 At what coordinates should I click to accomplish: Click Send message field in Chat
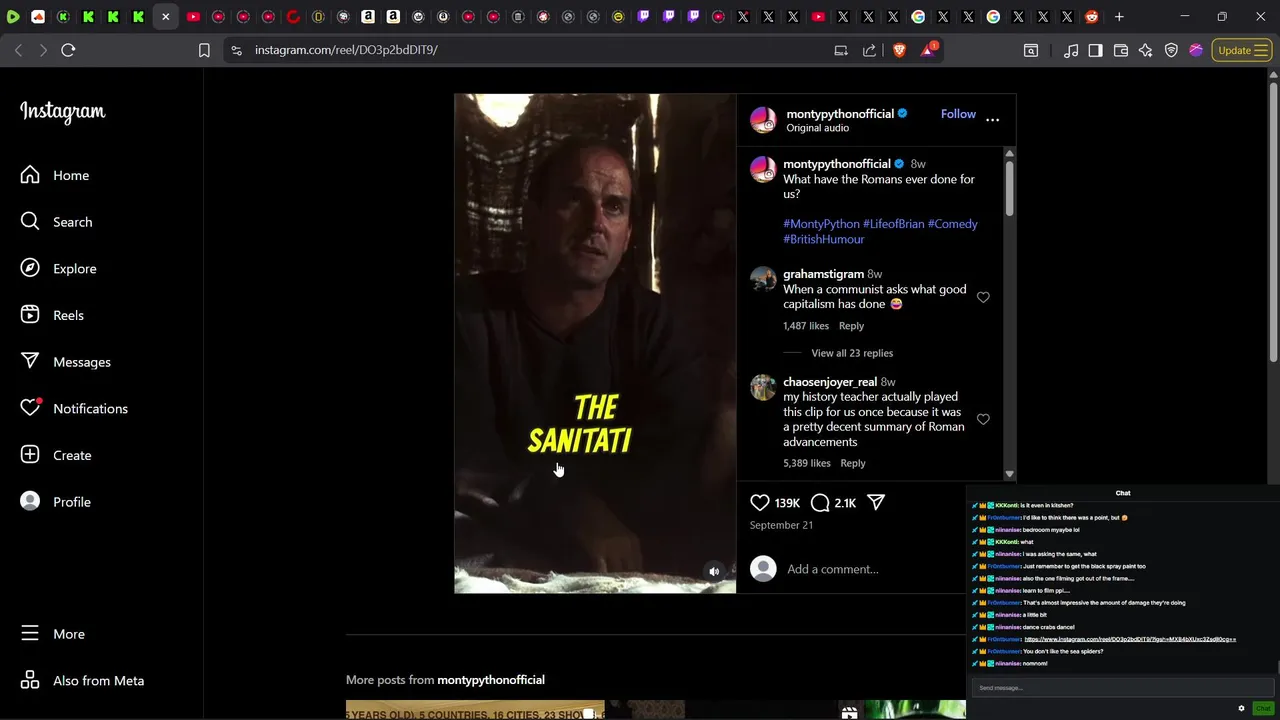coord(1123,688)
